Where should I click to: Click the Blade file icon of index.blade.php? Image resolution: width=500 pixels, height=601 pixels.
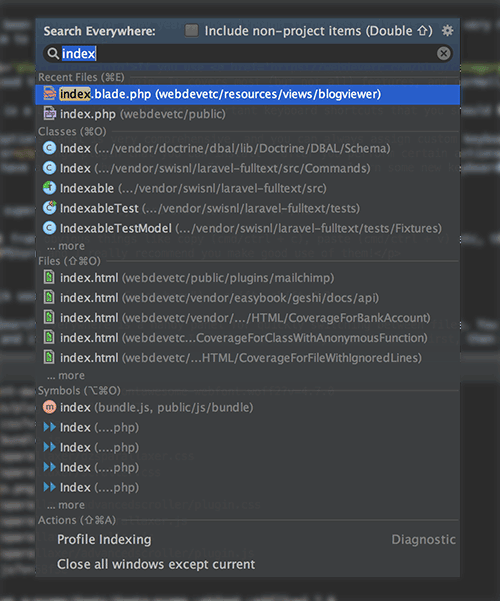click(49, 94)
